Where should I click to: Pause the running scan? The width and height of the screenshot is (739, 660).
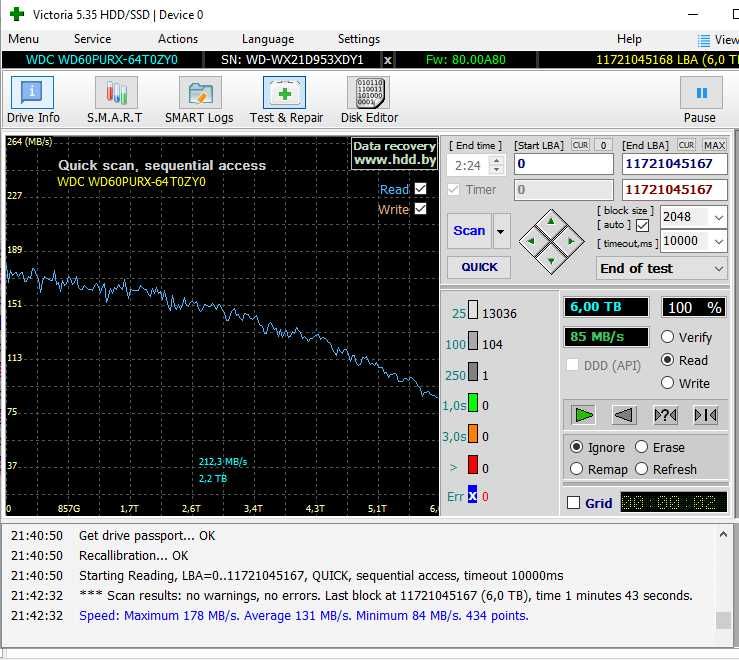click(700, 100)
